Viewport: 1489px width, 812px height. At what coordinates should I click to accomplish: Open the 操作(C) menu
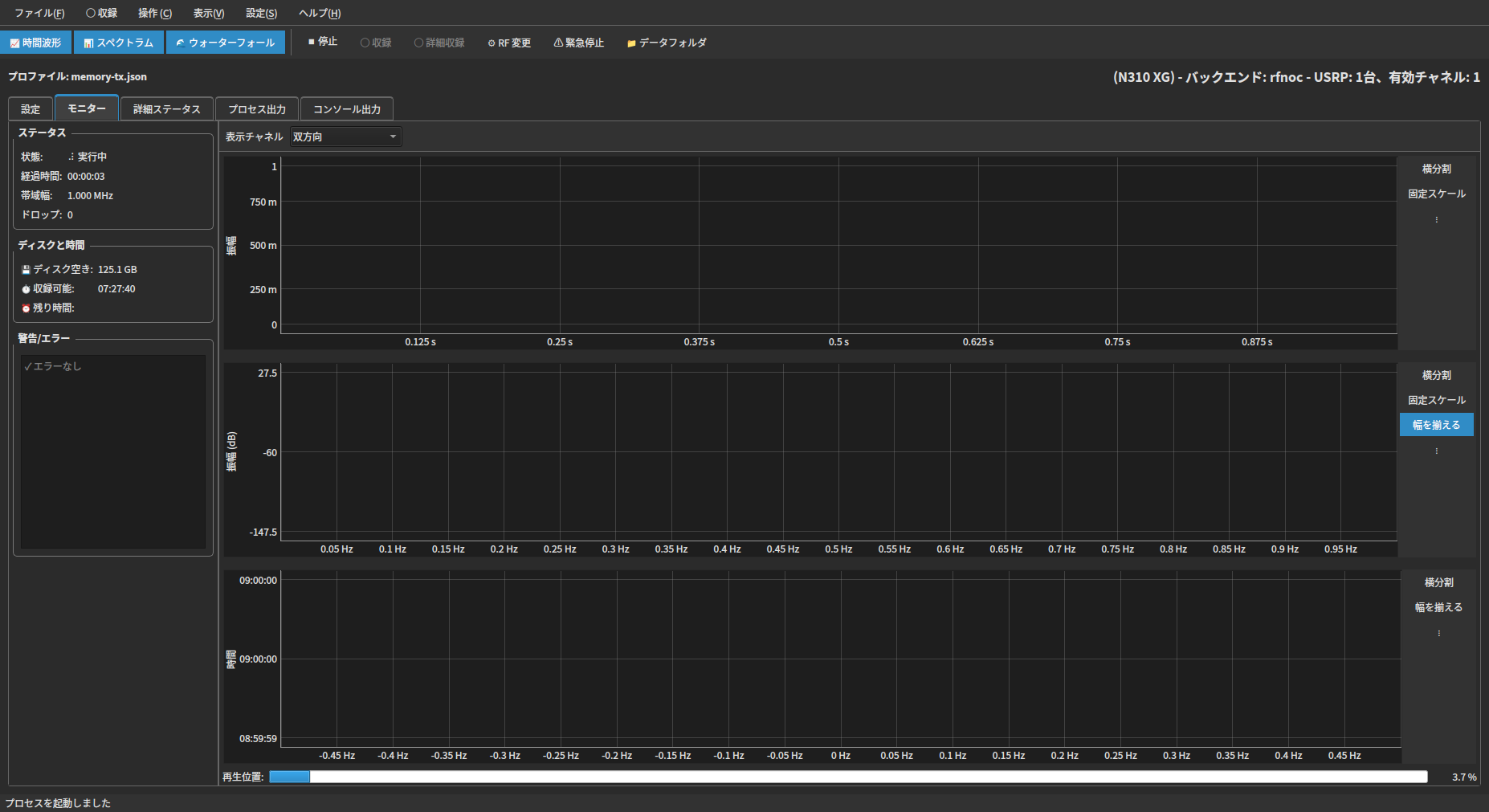click(155, 13)
